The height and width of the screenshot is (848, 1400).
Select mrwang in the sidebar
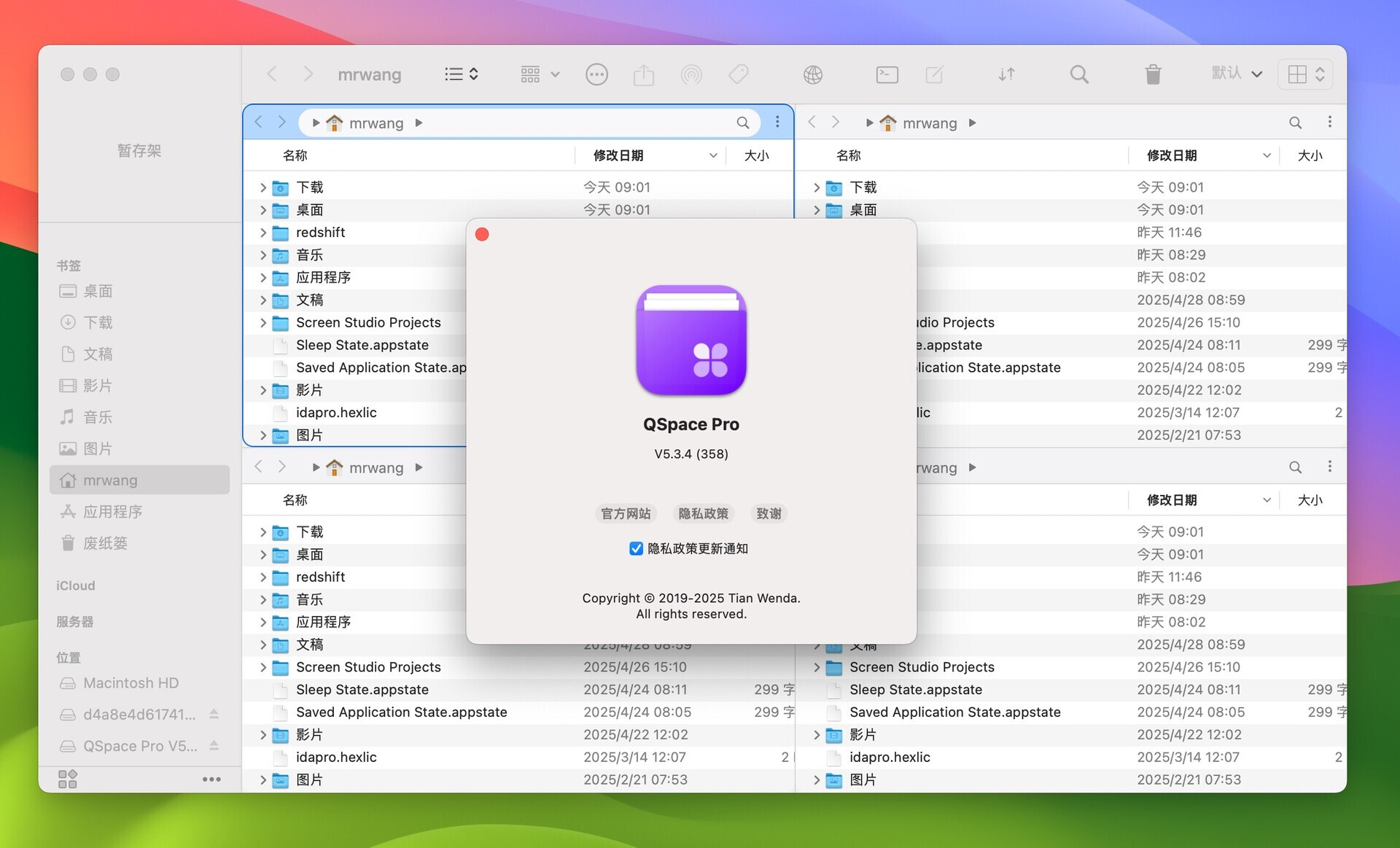(109, 480)
